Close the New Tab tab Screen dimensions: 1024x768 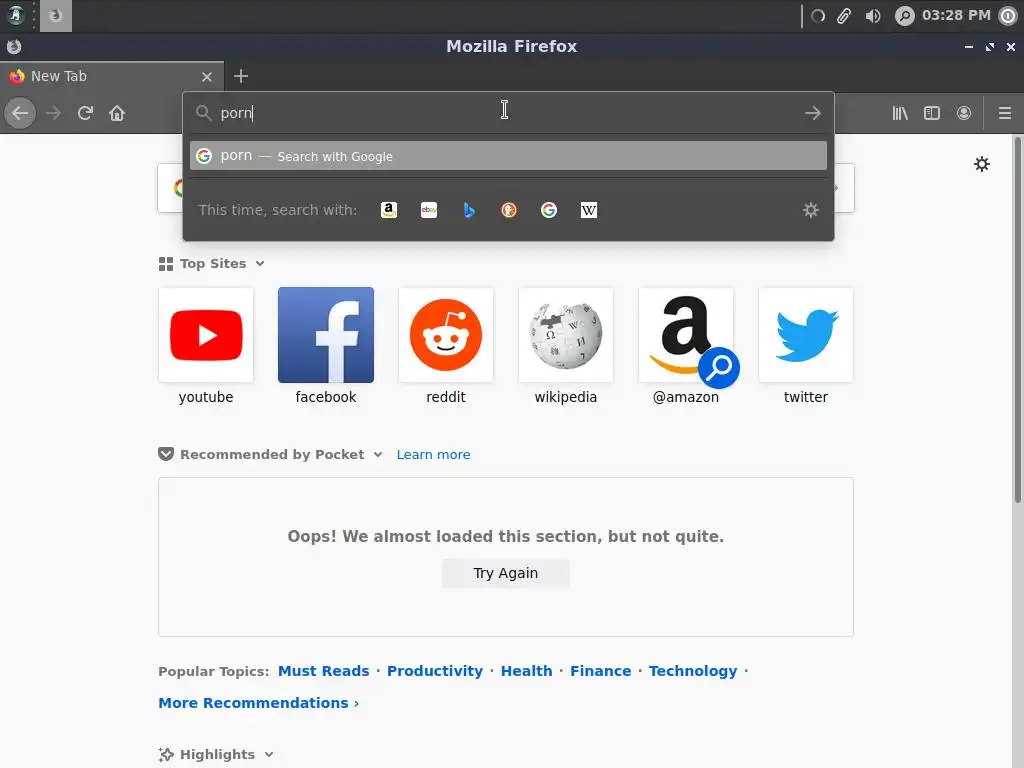coord(207,76)
